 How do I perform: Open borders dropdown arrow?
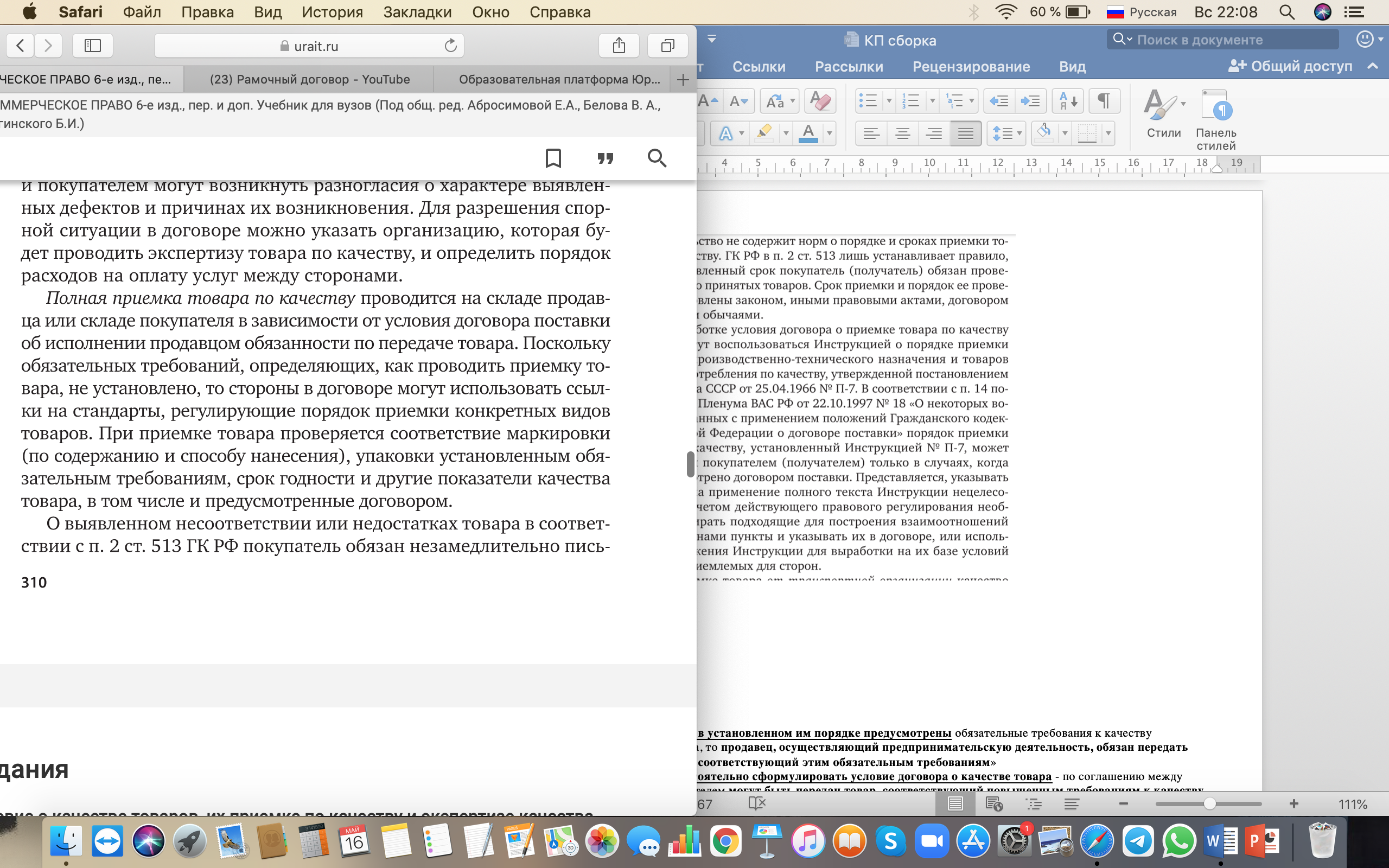click(1108, 133)
